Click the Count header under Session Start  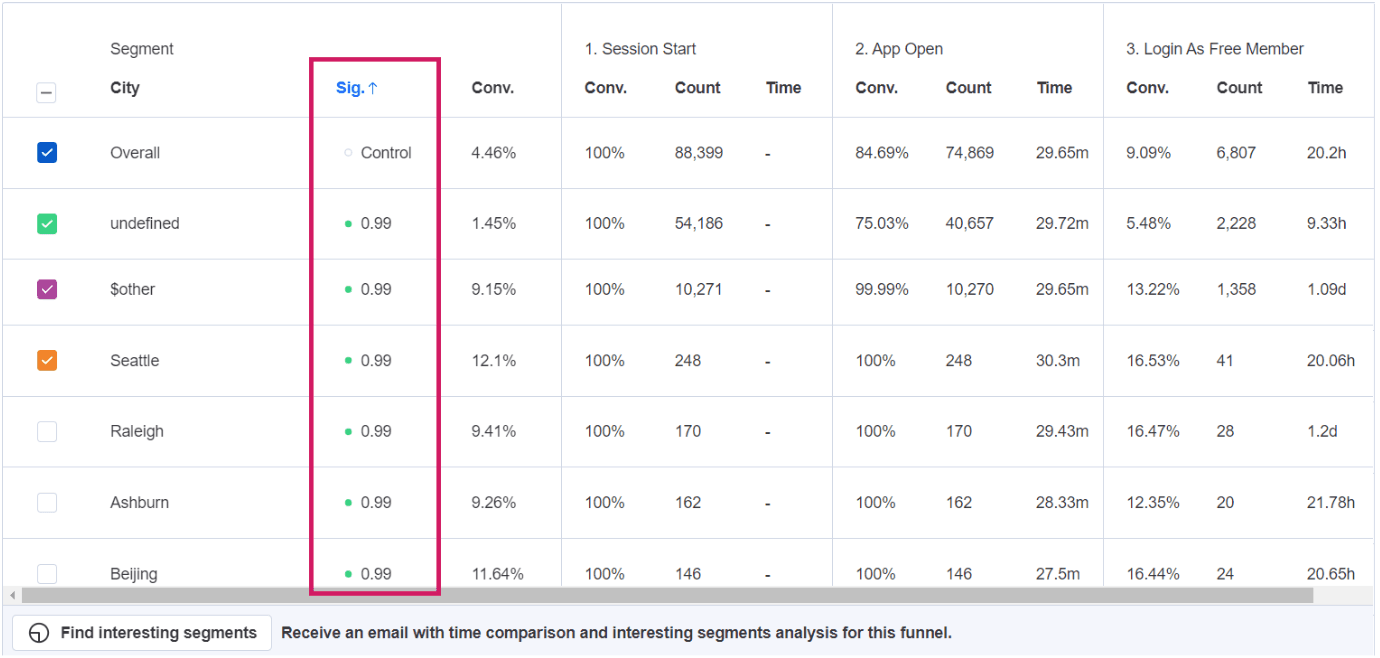(x=697, y=88)
